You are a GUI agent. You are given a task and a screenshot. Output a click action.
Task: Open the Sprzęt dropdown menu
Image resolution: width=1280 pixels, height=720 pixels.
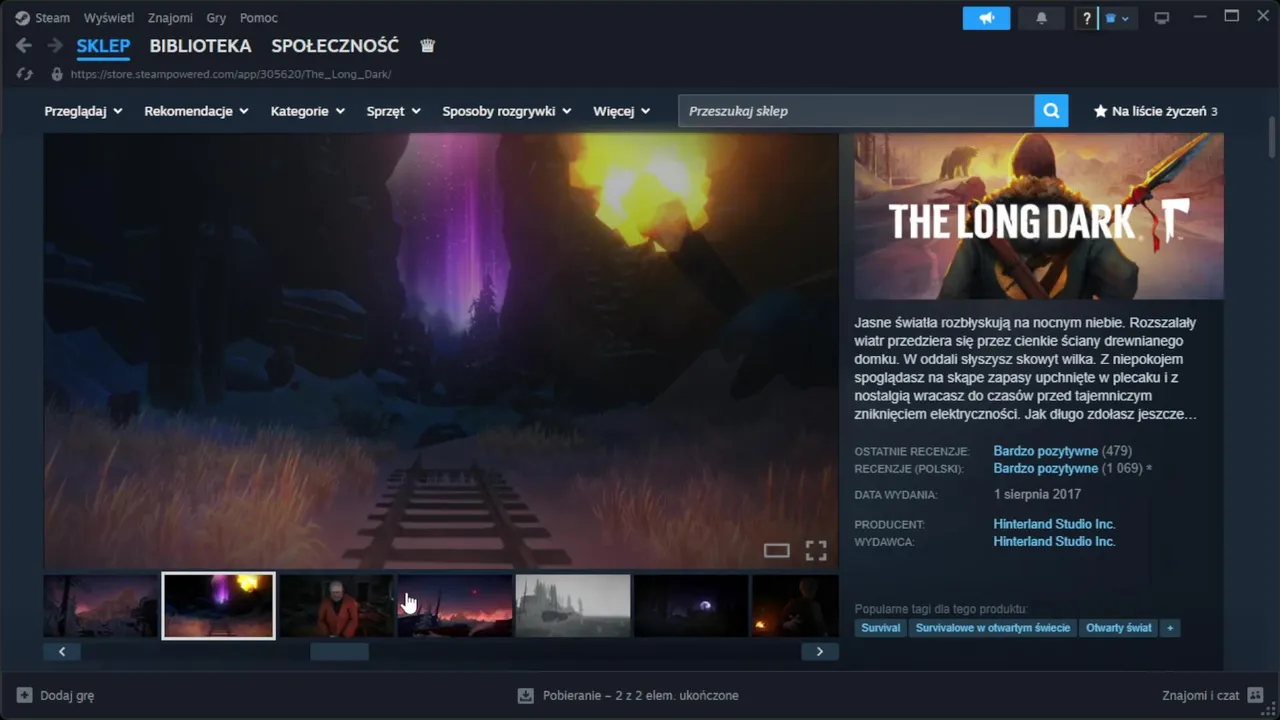[x=394, y=111]
